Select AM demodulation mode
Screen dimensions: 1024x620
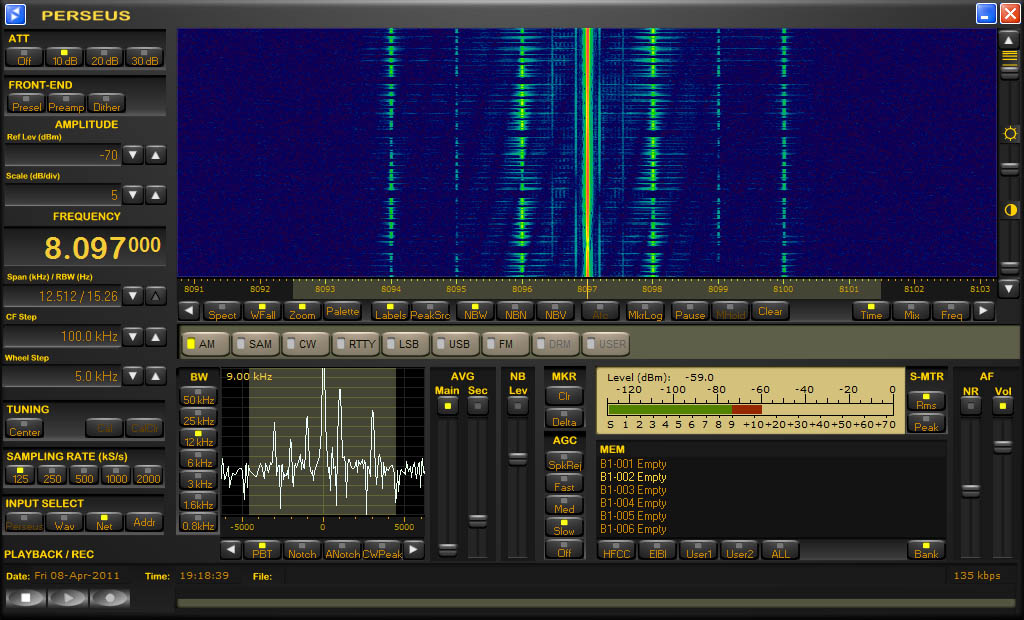point(206,344)
